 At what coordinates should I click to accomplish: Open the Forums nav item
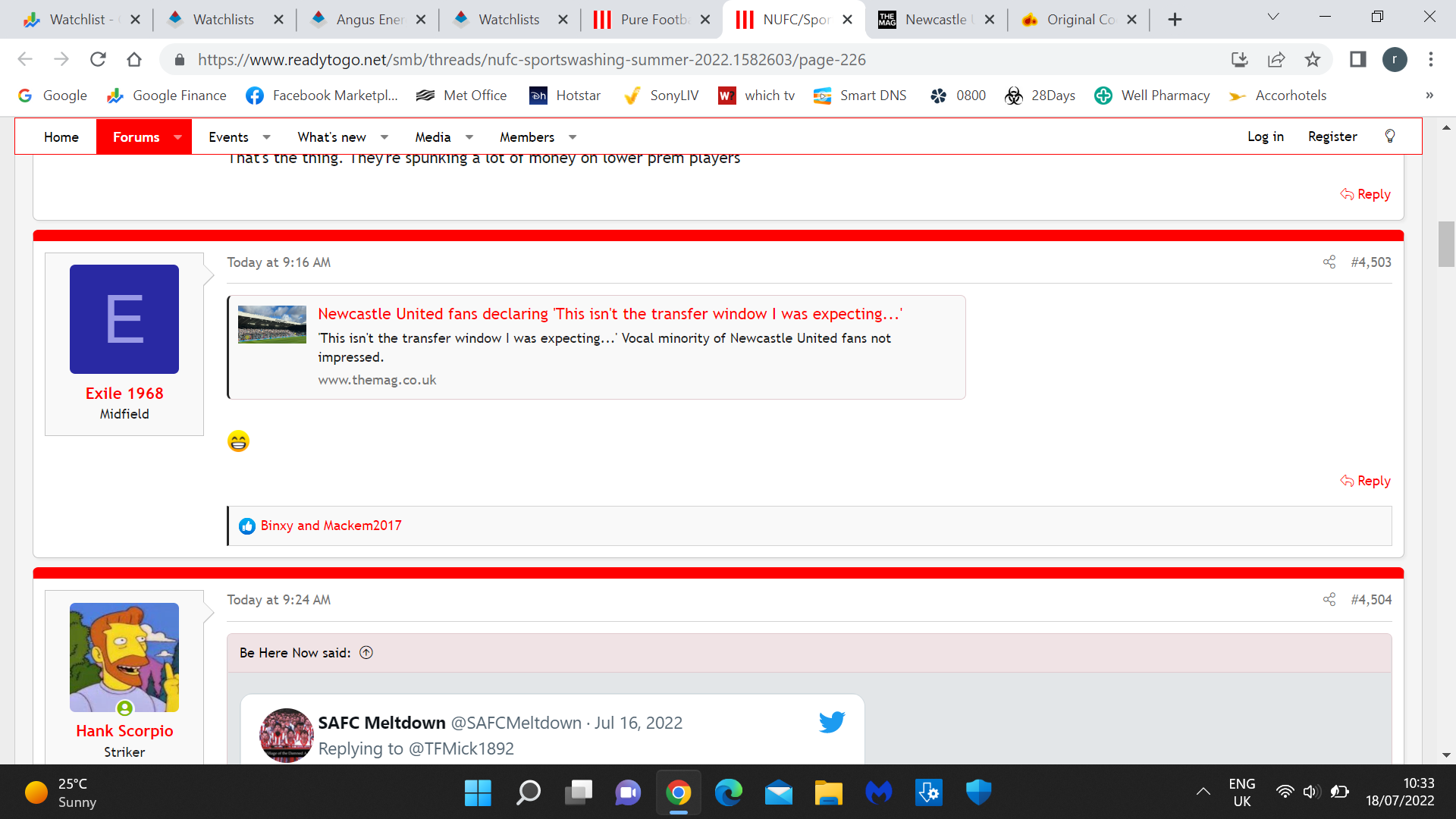point(136,137)
